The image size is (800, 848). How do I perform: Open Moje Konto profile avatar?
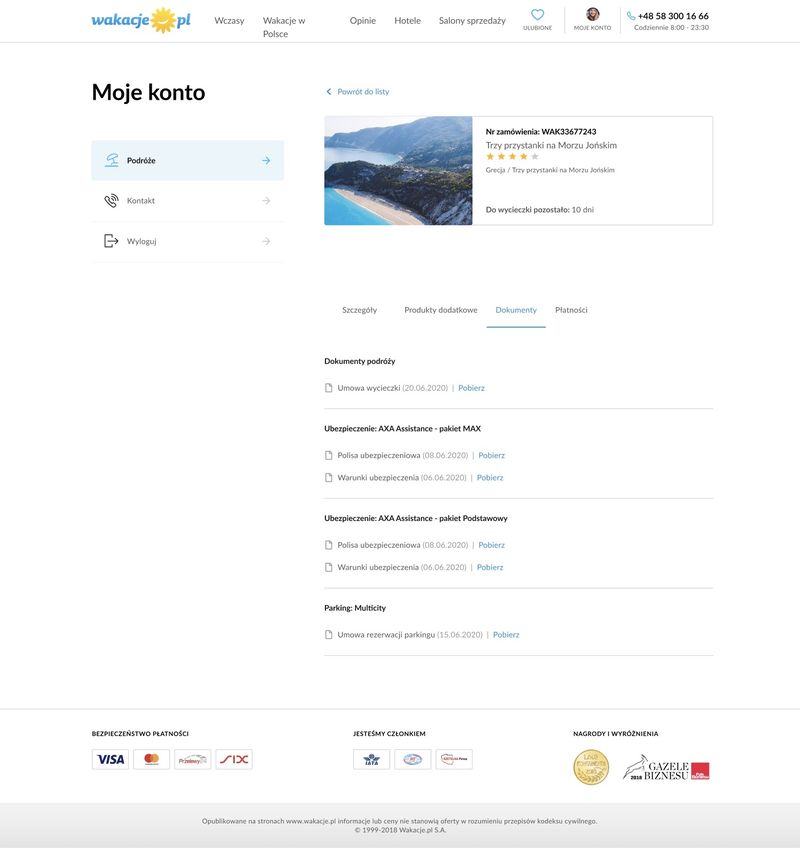tap(592, 15)
